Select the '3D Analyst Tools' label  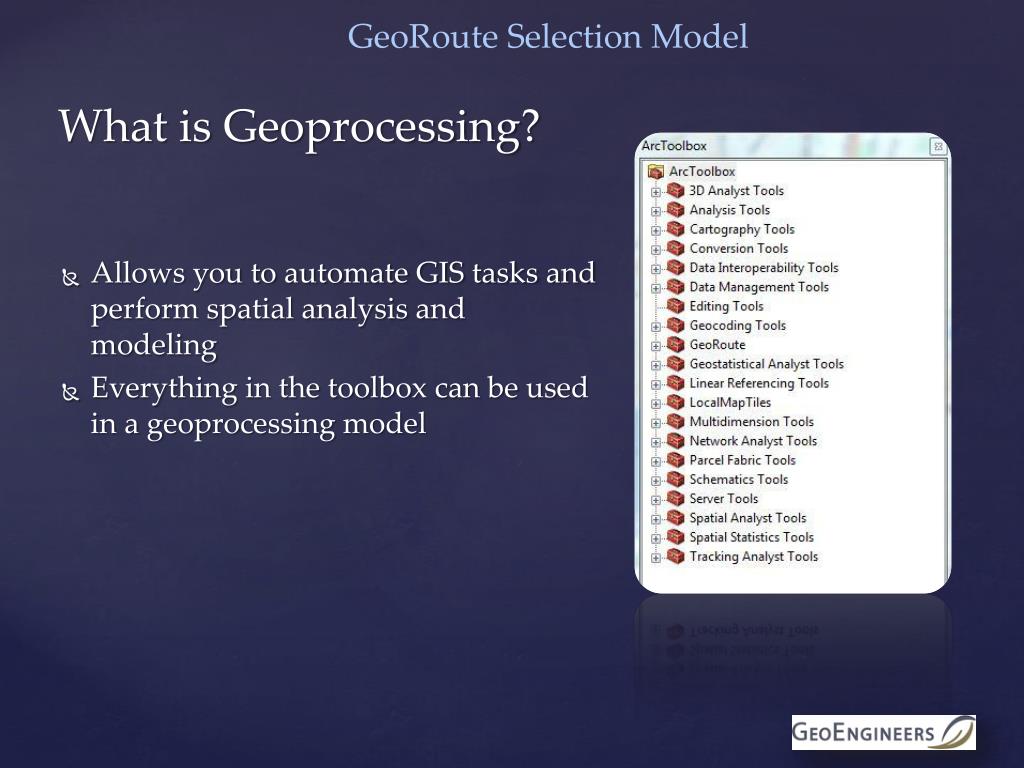(737, 191)
